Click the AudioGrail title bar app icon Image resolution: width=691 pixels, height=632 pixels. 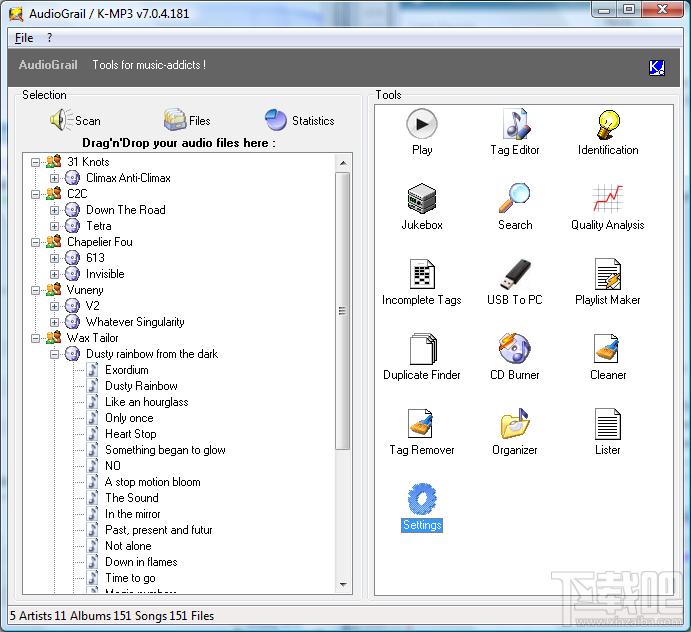[x=16, y=14]
